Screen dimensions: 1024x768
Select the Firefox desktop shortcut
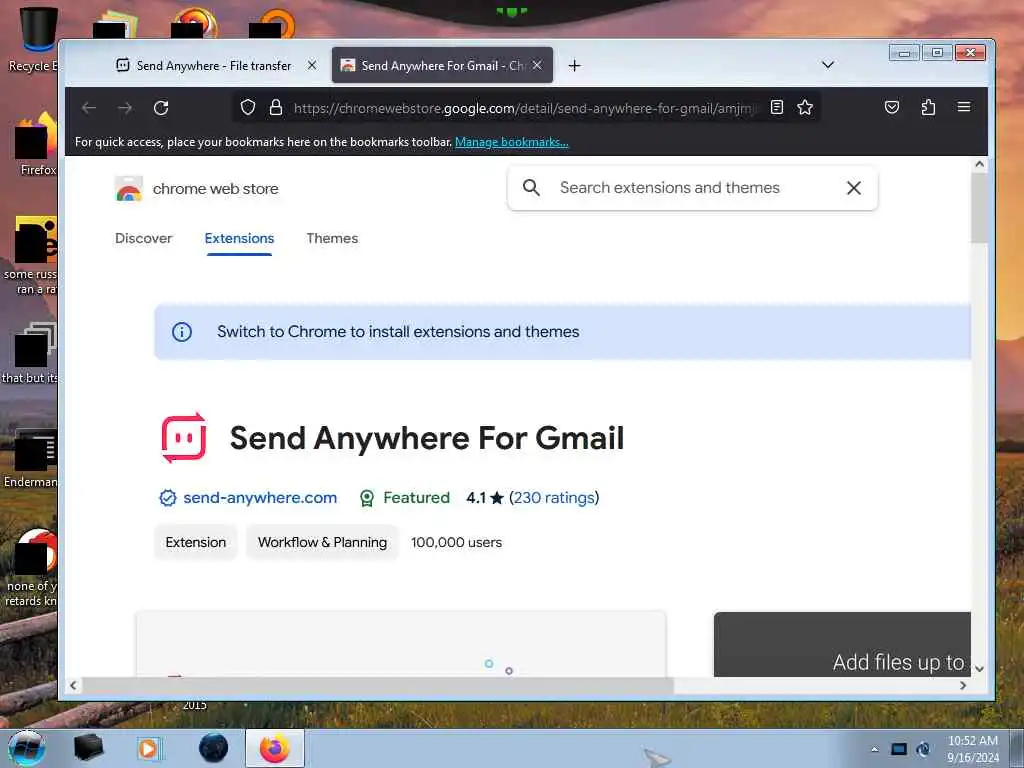click(x=36, y=144)
